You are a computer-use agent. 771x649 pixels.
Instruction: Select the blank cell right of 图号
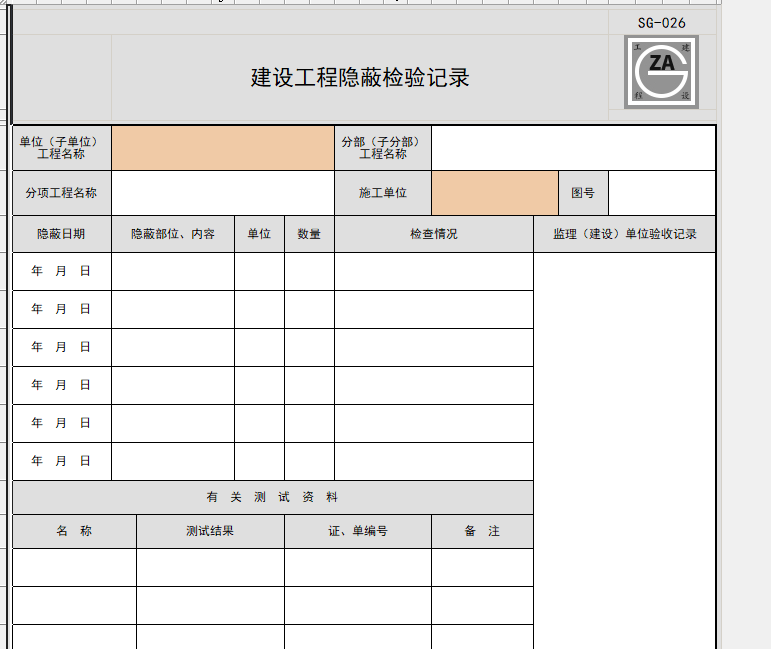click(x=662, y=193)
